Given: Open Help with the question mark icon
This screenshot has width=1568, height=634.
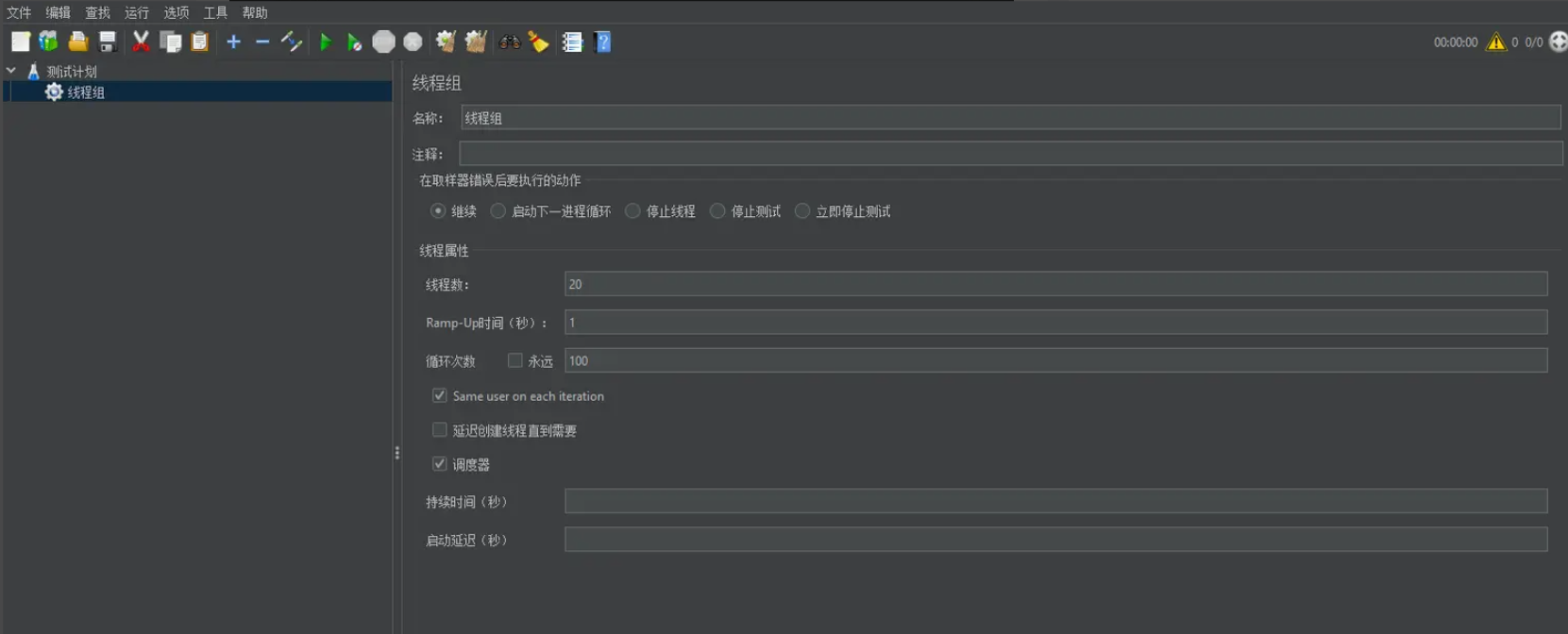Looking at the screenshot, I should point(602,42).
